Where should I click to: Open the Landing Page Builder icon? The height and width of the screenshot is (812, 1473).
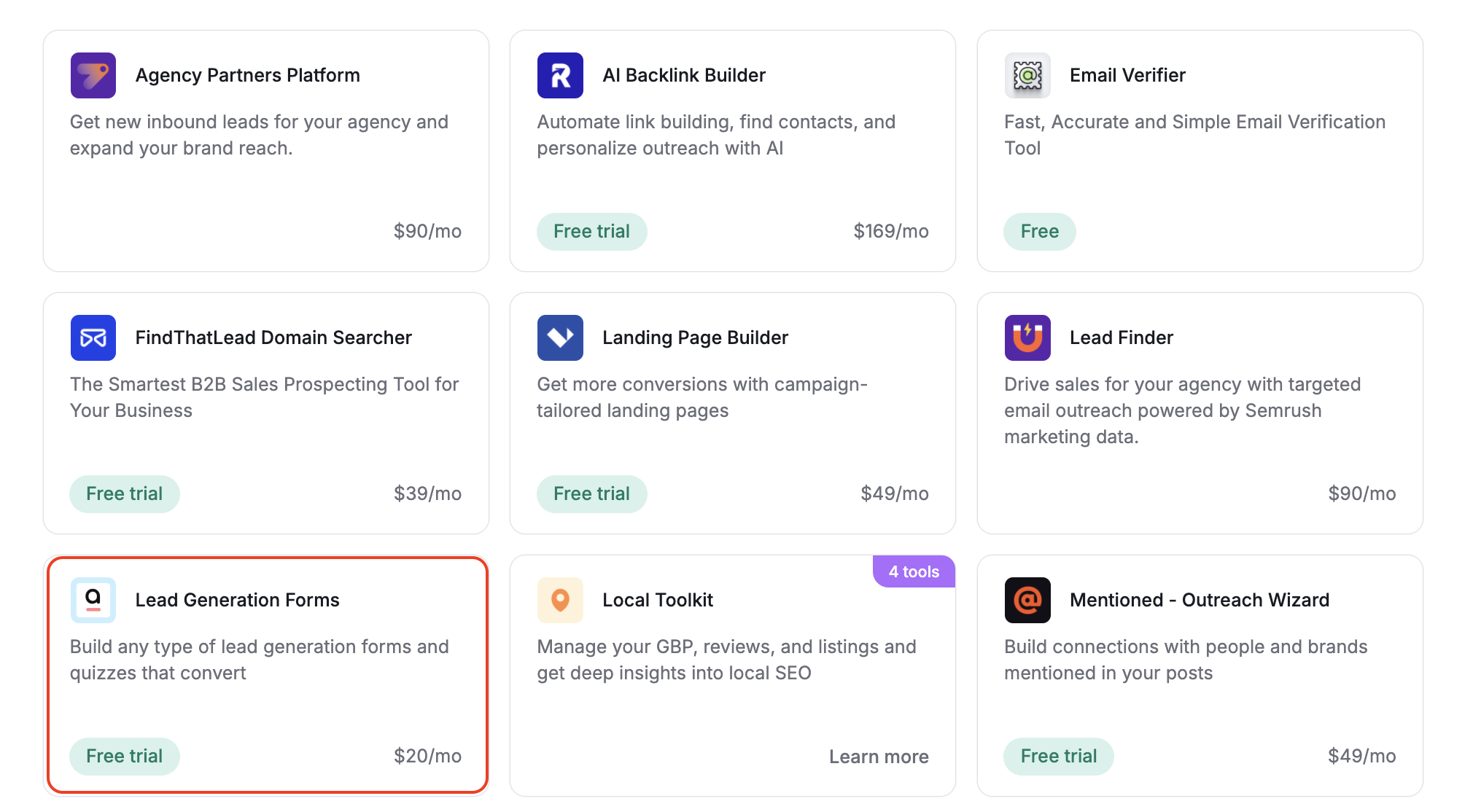[560, 337]
